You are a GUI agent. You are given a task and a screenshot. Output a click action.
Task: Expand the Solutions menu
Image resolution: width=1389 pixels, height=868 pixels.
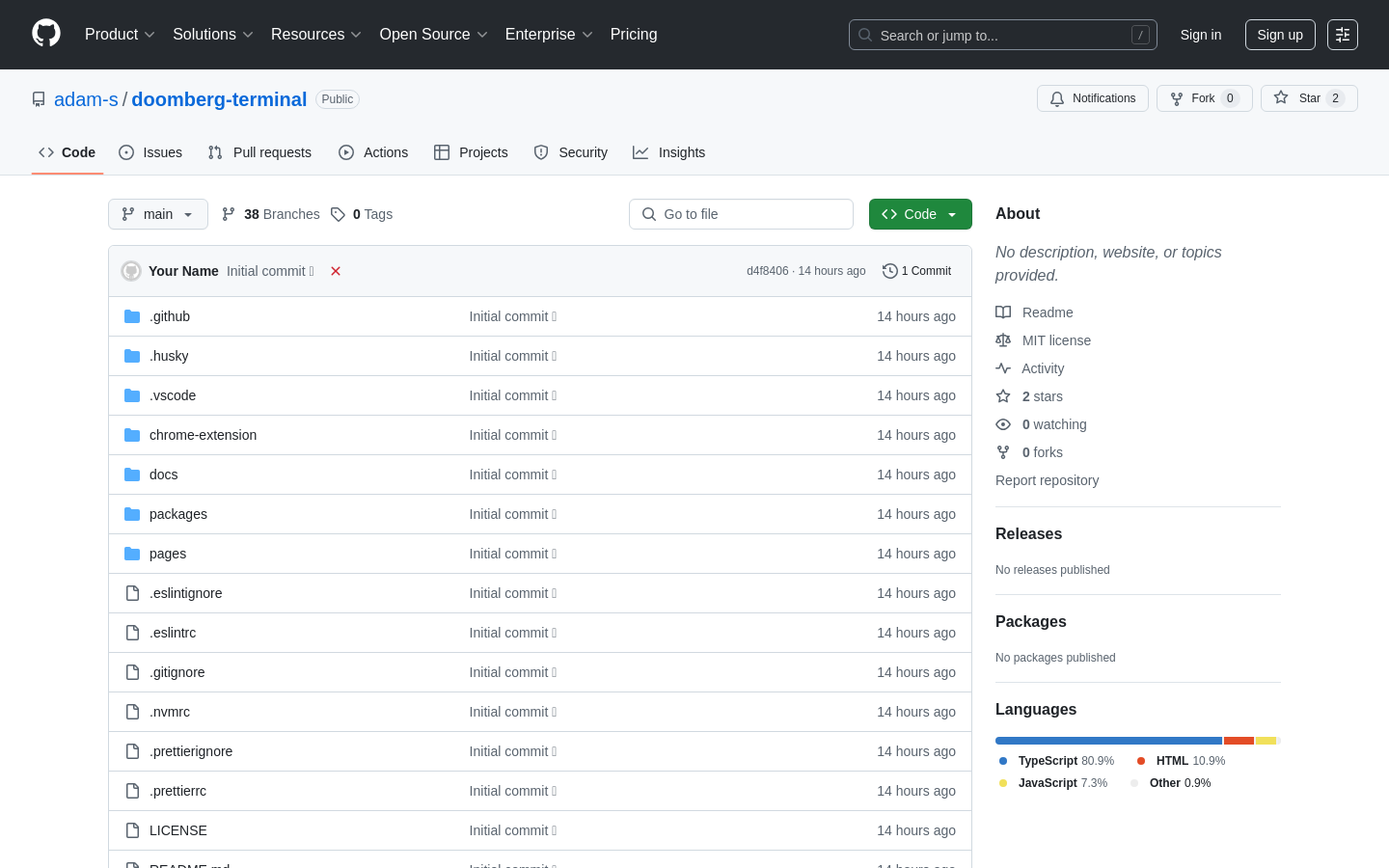coord(213,35)
